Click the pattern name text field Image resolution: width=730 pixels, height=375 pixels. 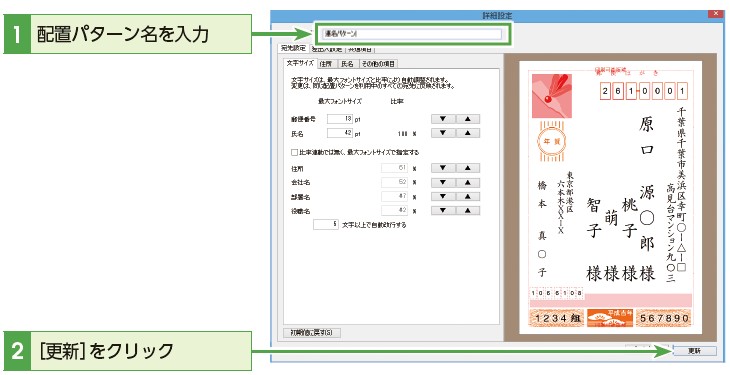(412, 34)
